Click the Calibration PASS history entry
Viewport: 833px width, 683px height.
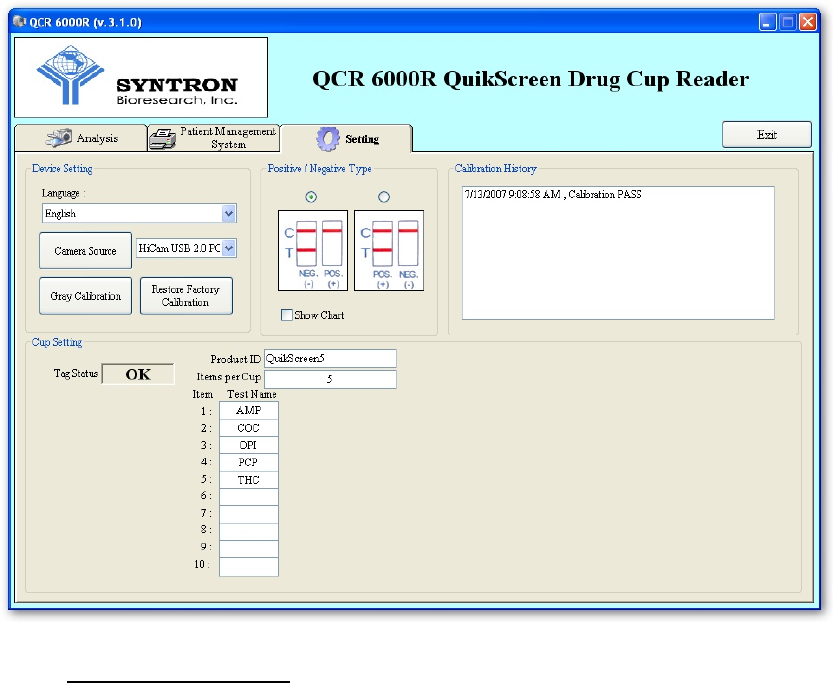click(553, 194)
